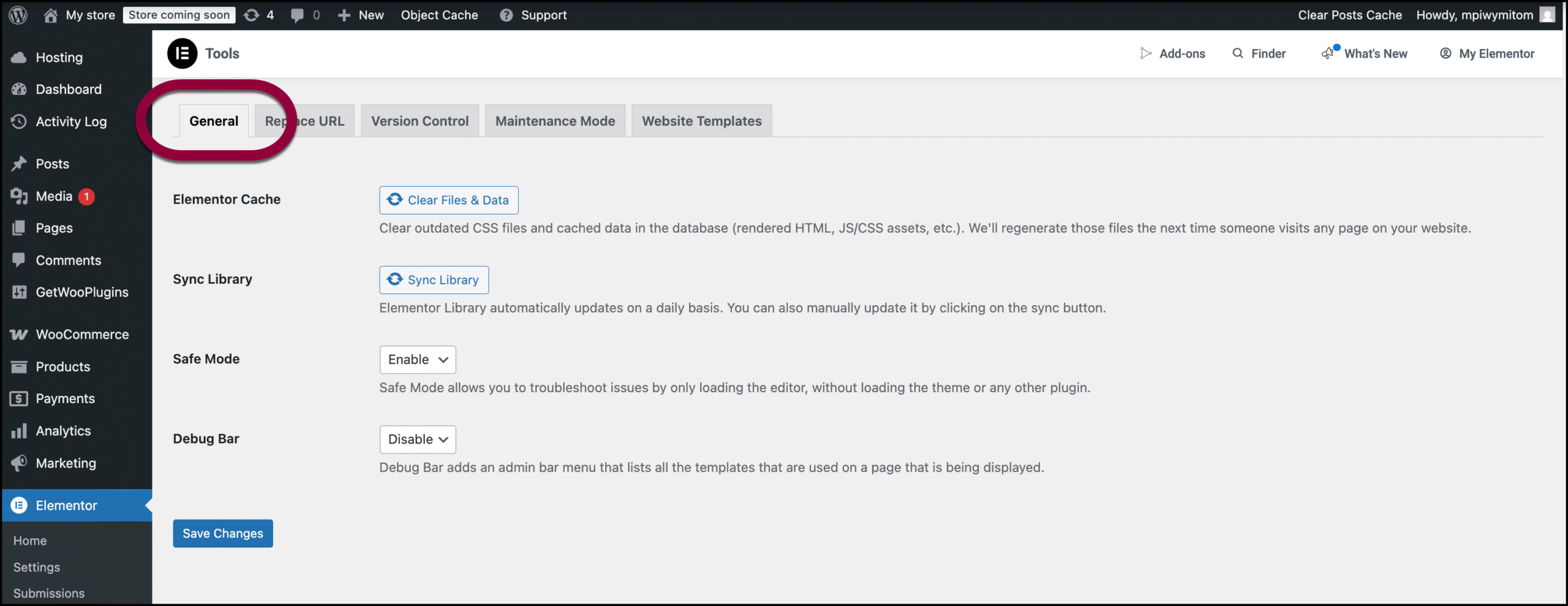Screen dimensions: 1568x606
Task: Open Settings submenu under Elementor
Action: (x=37, y=567)
